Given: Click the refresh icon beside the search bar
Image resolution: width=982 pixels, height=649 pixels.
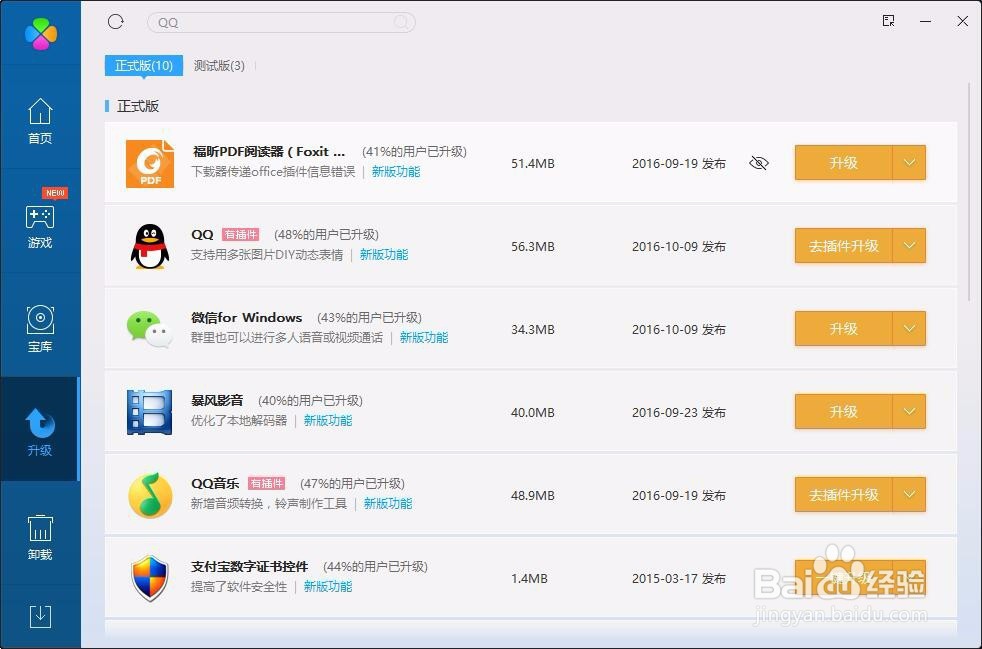Looking at the screenshot, I should [x=115, y=21].
